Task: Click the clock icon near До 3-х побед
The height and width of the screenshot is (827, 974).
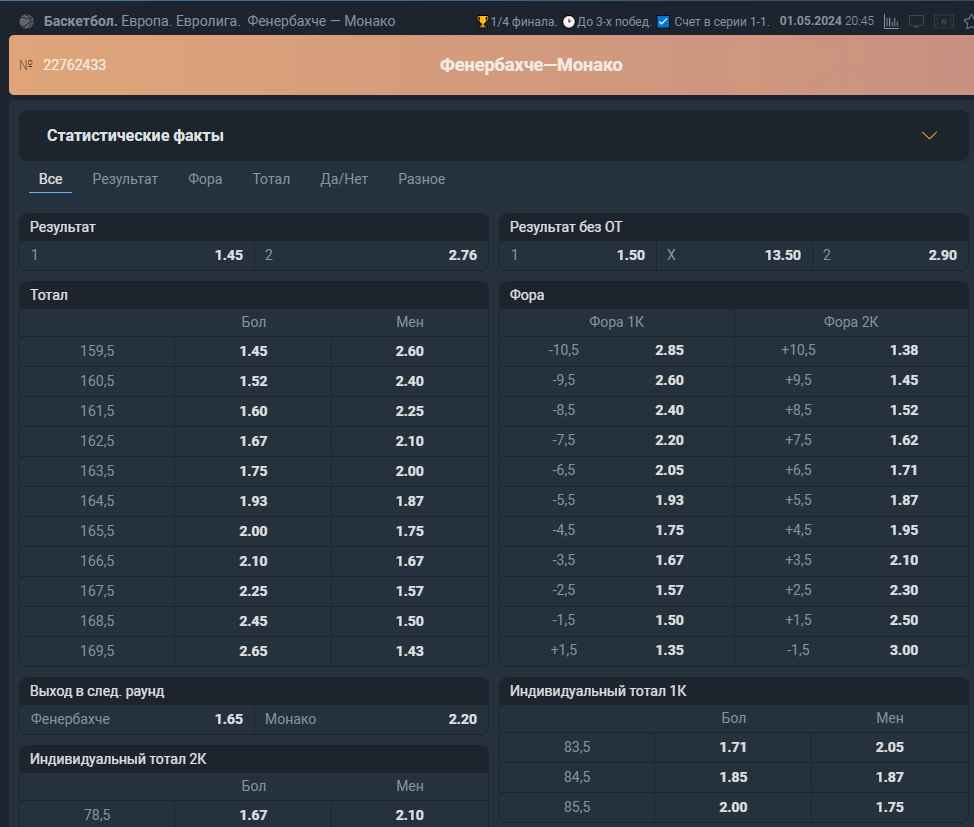Action: [x=568, y=22]
